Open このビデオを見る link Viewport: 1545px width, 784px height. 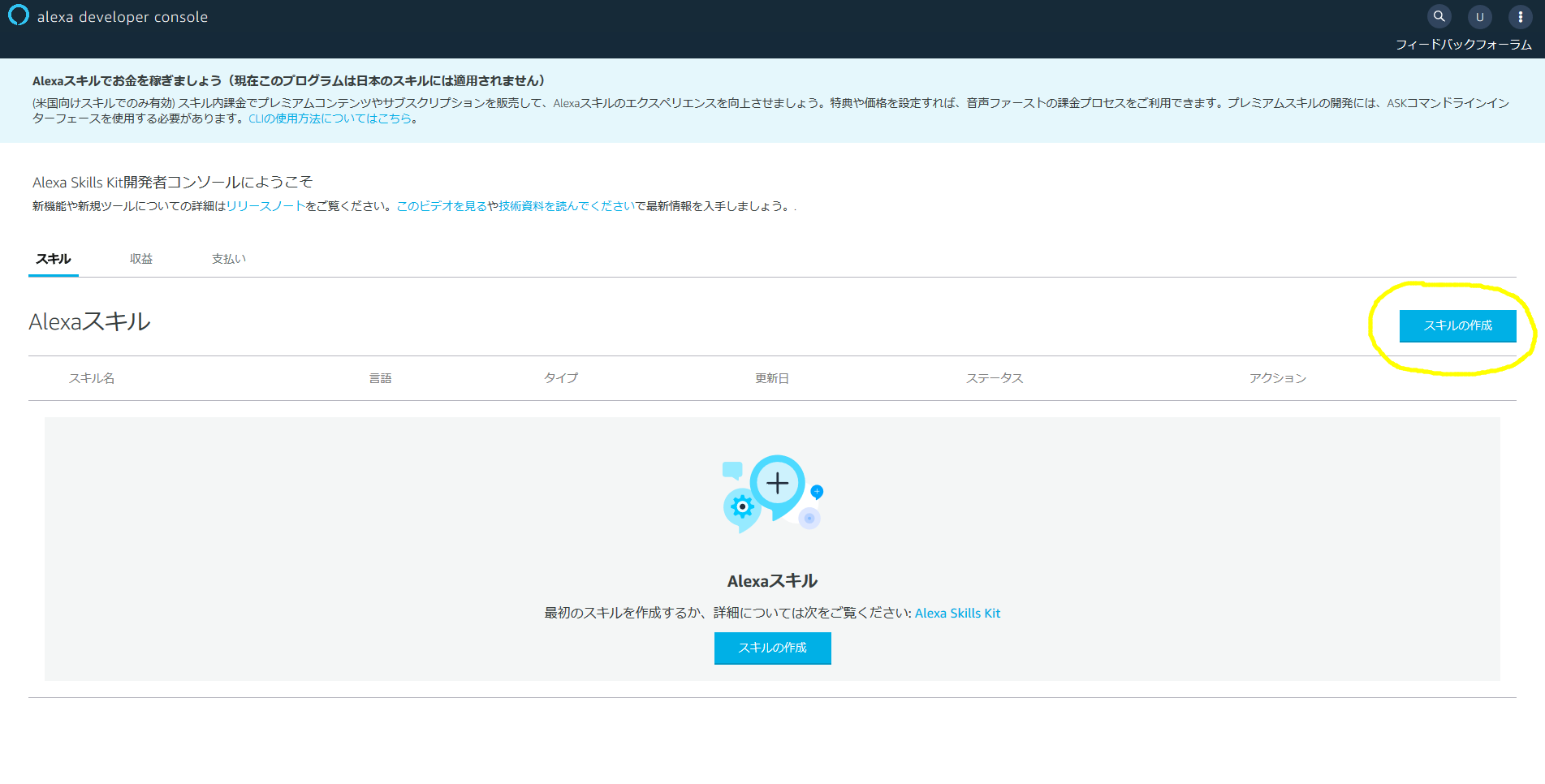coord(442,206)
